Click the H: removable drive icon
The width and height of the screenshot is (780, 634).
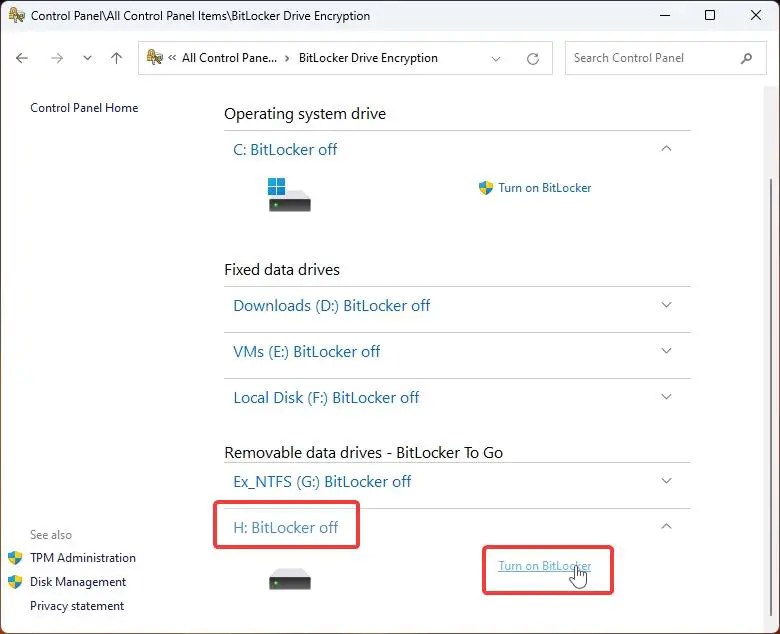(x=290, y=579)
